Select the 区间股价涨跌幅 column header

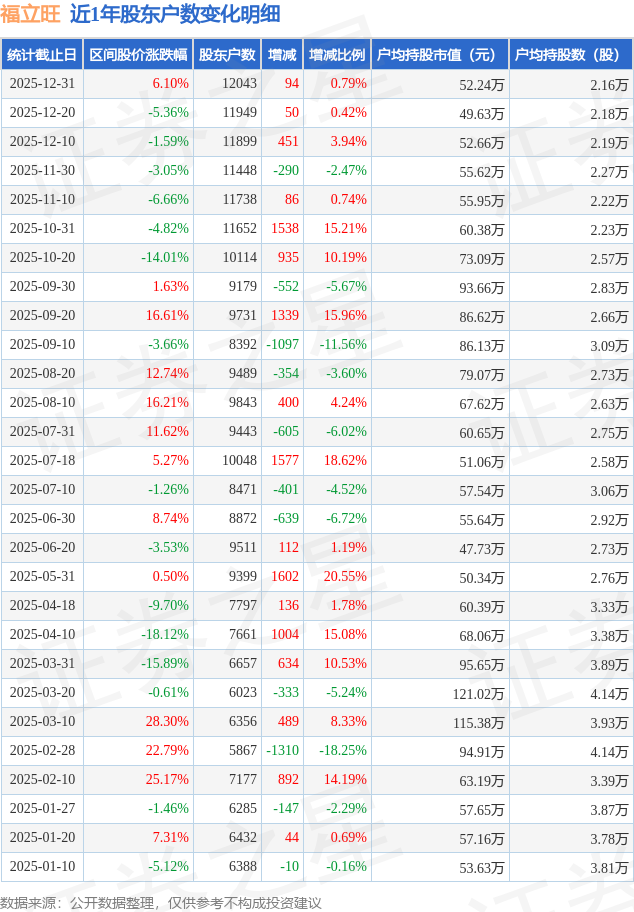137,55
